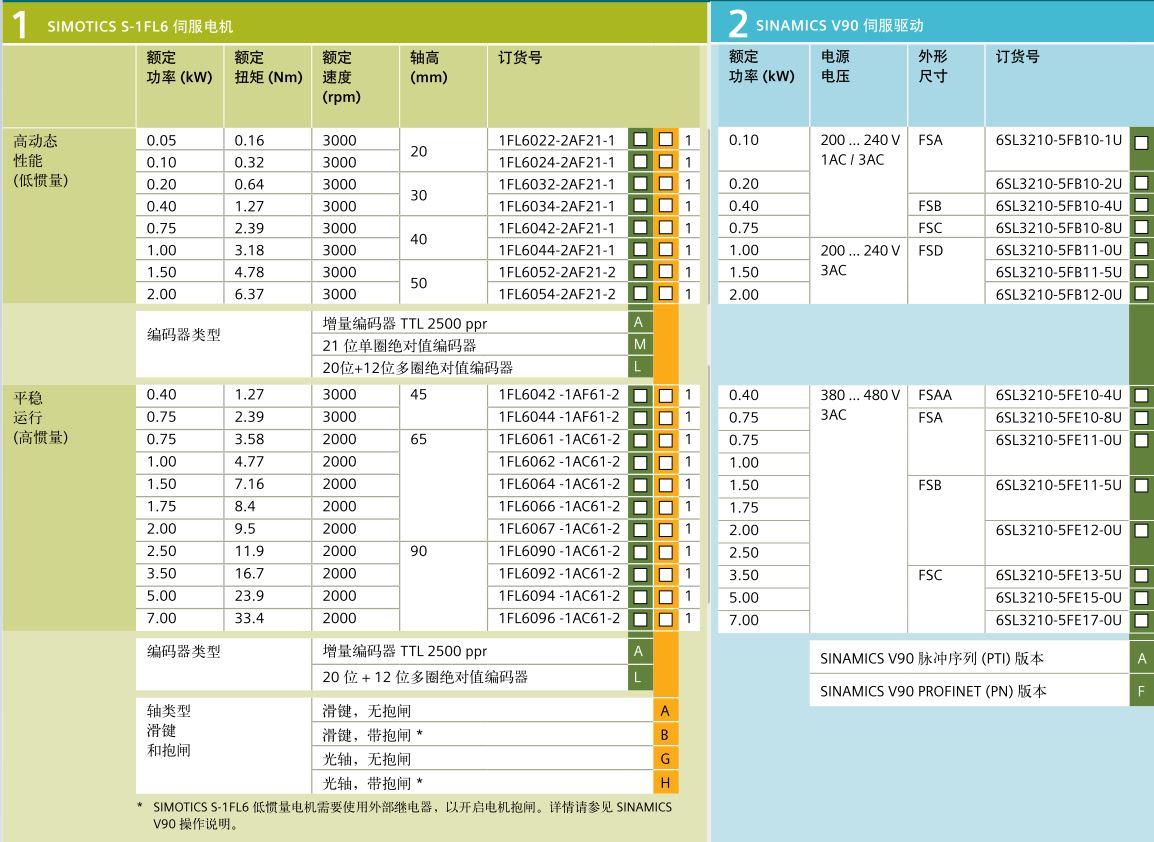Click the torque value 33.4
This screenshot has height=842, width=1154.
pos(249,618)
